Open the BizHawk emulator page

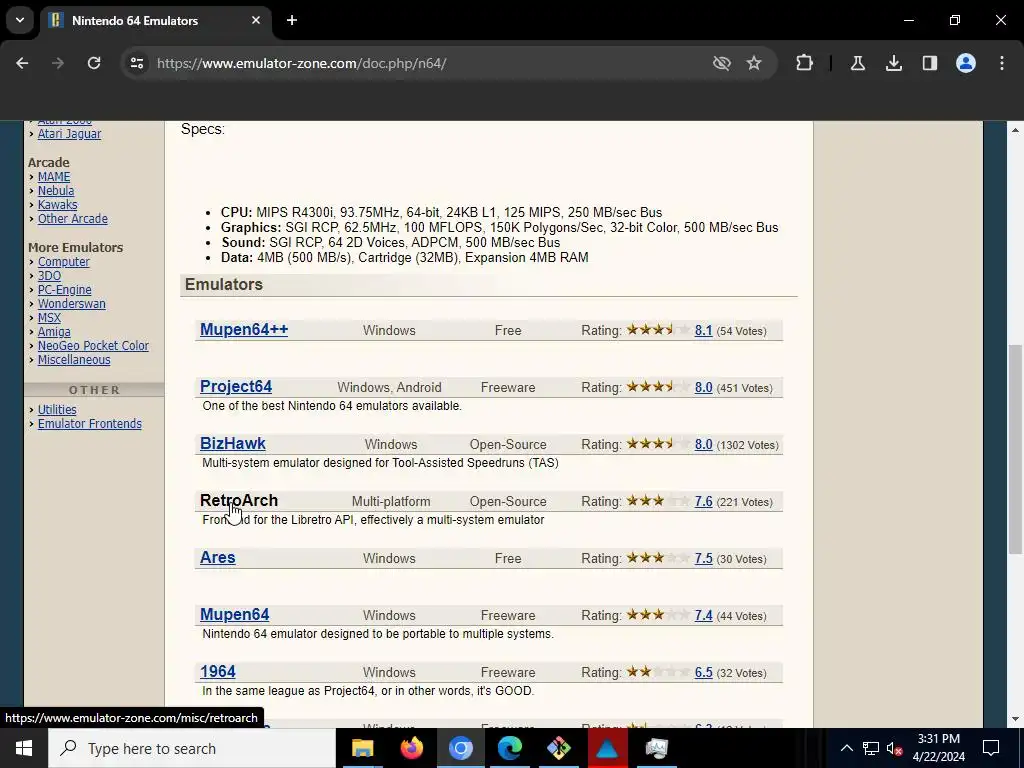(x=232, y=443)
